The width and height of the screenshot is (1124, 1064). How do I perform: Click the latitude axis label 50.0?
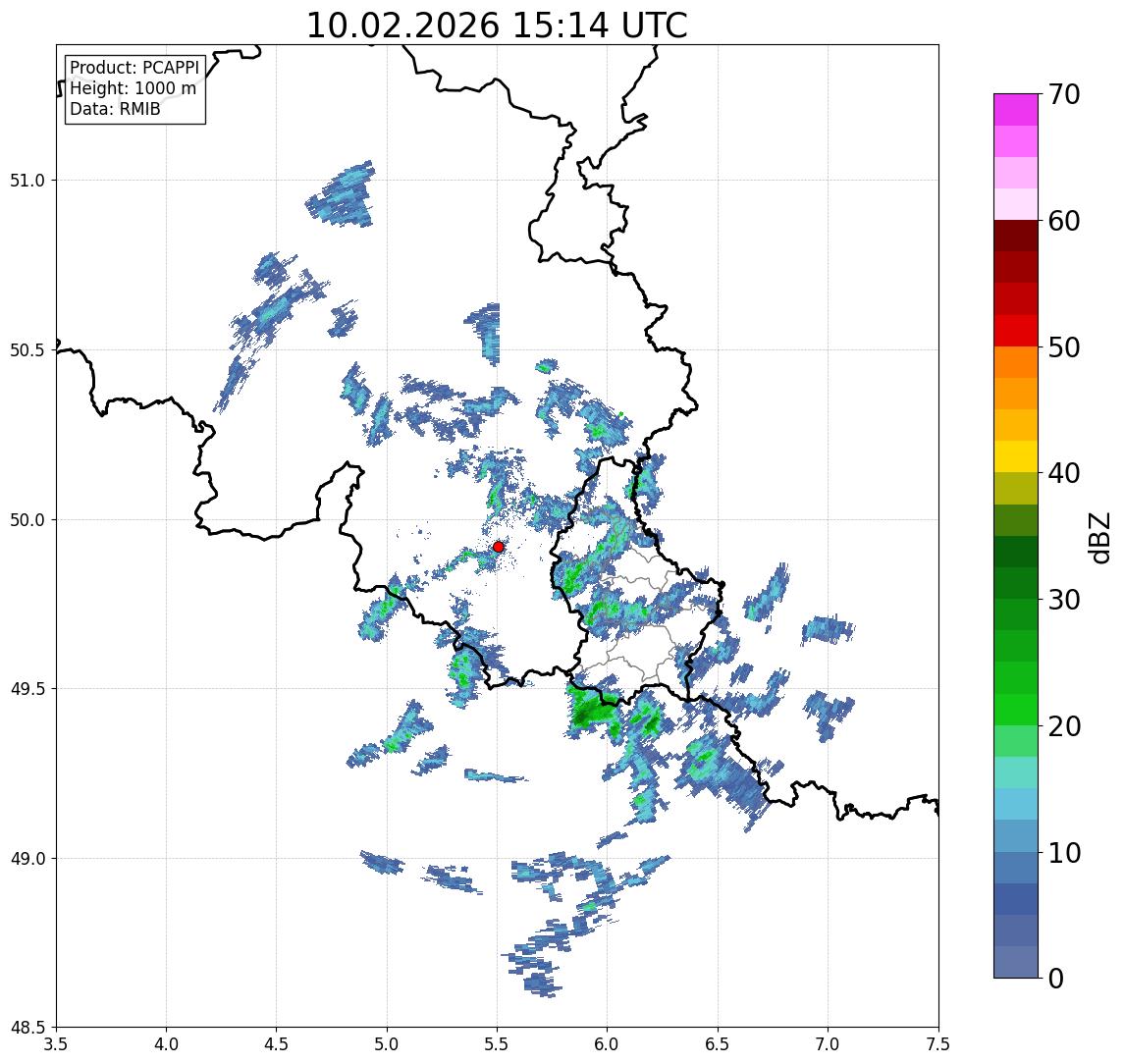pos(27,520)
